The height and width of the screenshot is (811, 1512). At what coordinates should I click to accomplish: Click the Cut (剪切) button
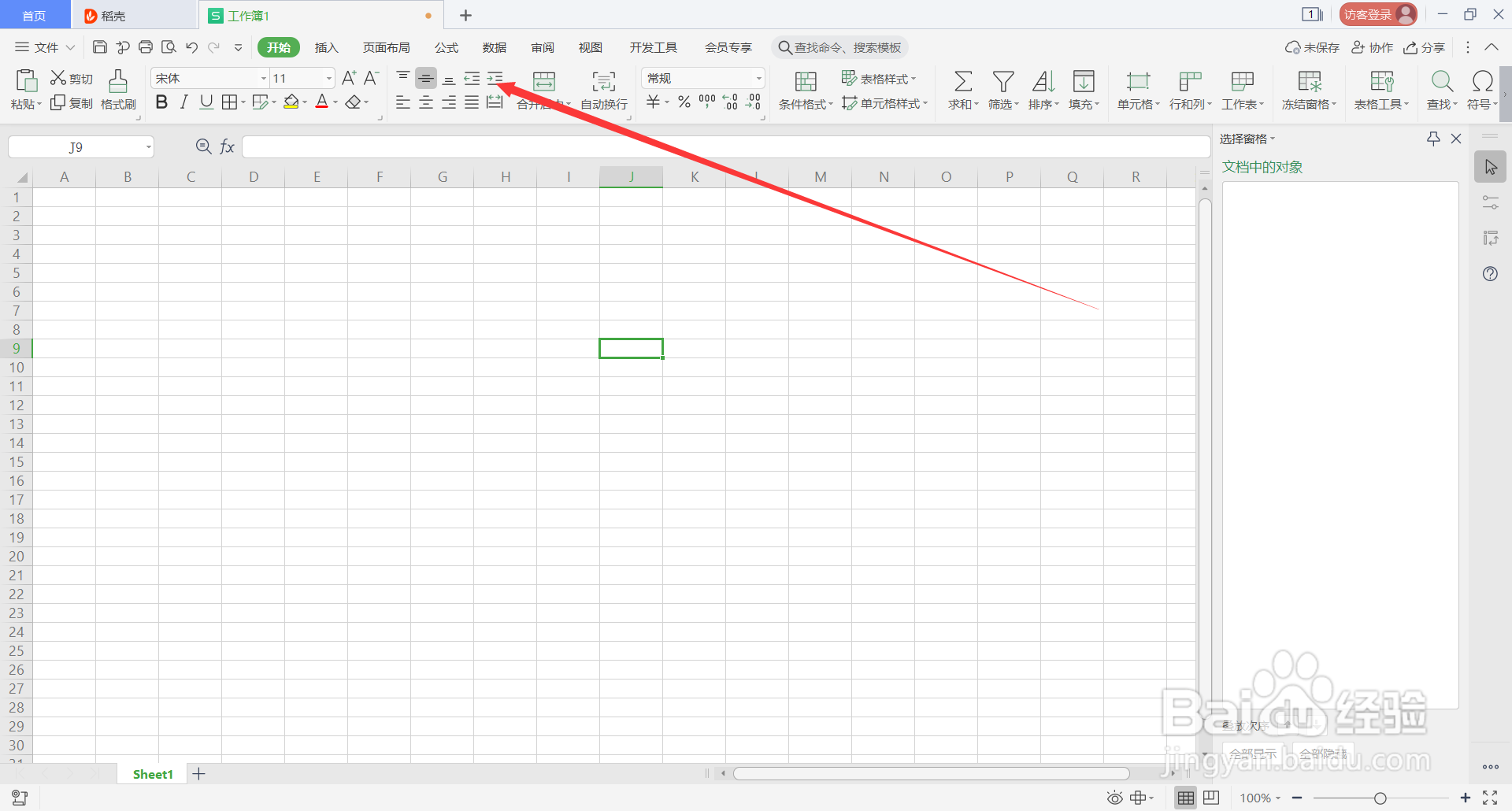(72, 78)
